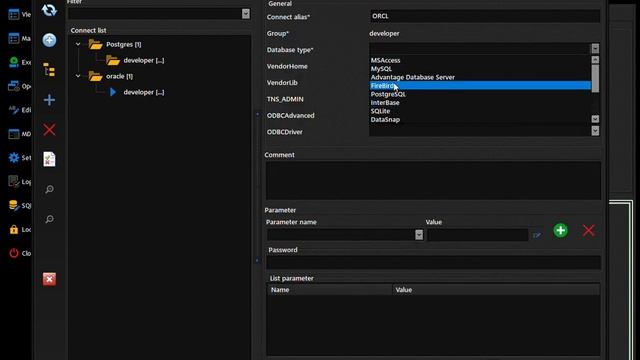Choose SQLite from database list

point(480,111)
